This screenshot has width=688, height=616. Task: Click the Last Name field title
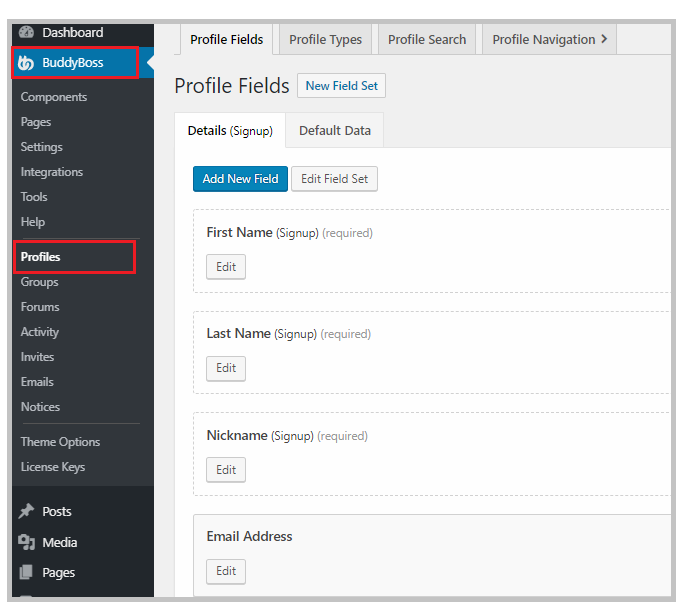pos(238,333)
